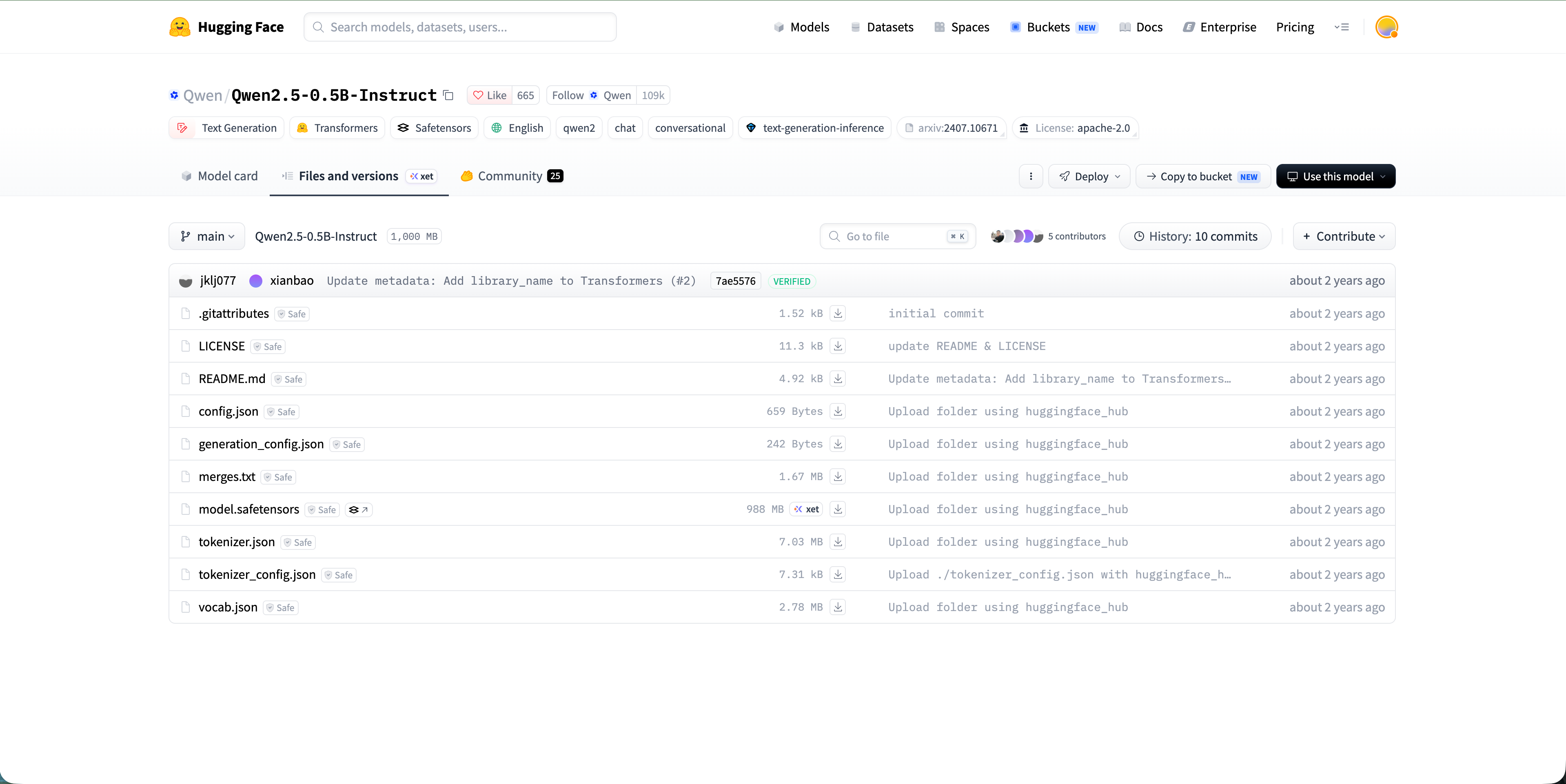Select the Files and versions tab
1566x784 pixels.
[359, 176]
